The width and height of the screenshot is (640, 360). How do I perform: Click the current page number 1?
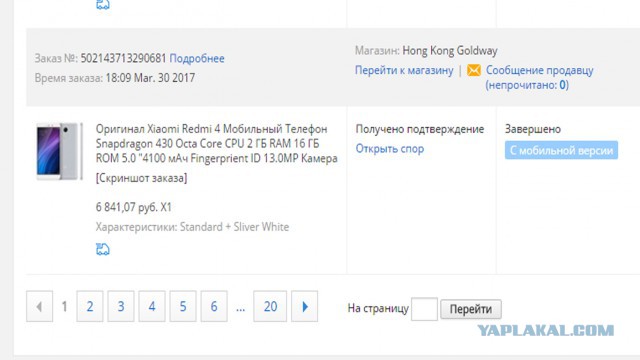64,306
